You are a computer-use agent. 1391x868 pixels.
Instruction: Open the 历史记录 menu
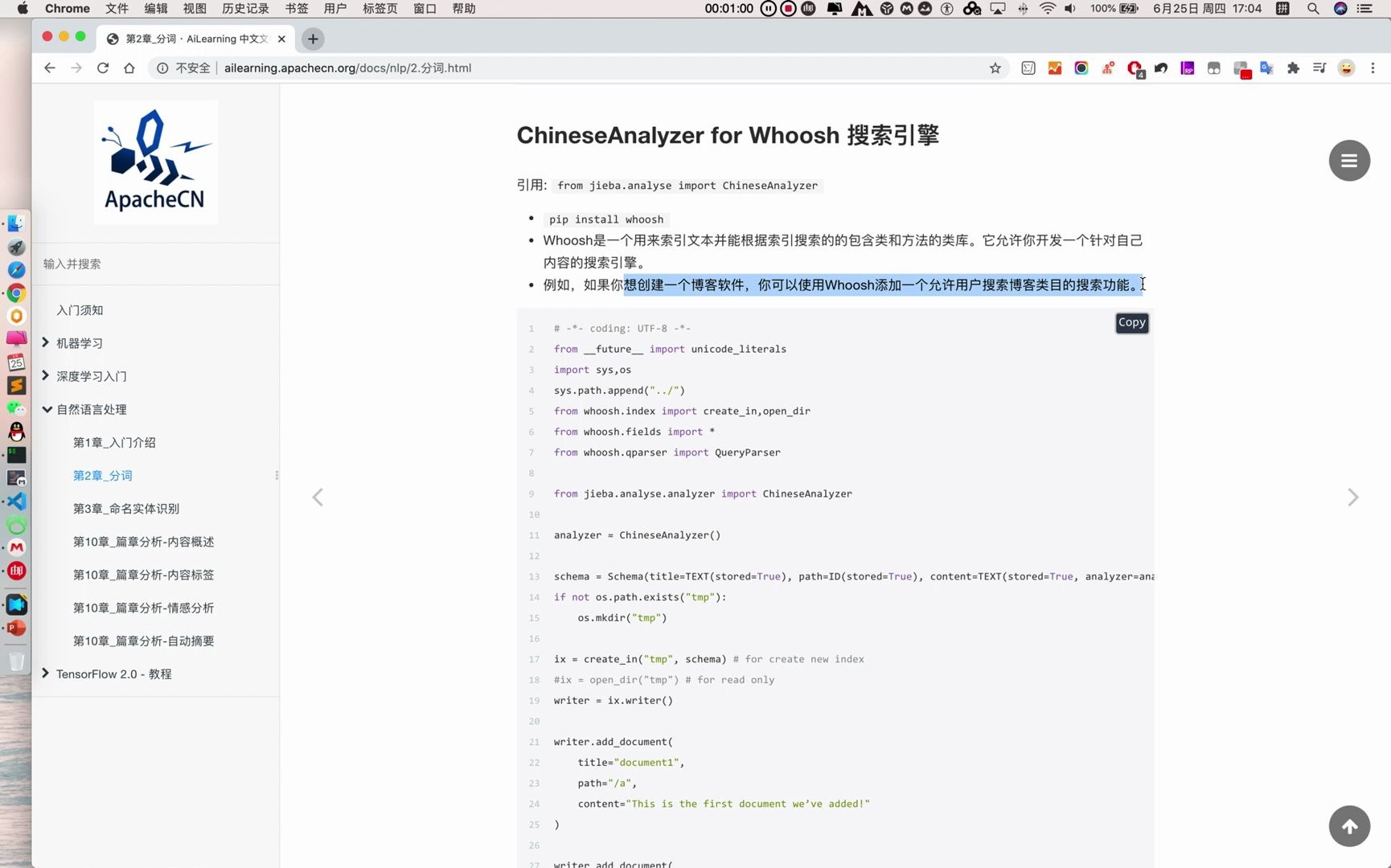click(x=245, y=9)
